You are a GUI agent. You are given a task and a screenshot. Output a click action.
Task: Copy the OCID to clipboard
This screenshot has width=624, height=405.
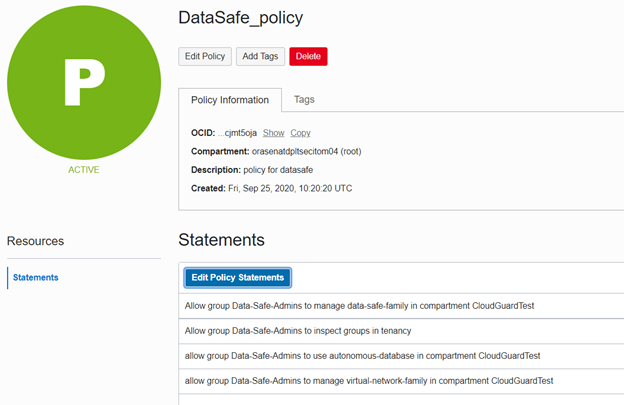click(300, 133)
